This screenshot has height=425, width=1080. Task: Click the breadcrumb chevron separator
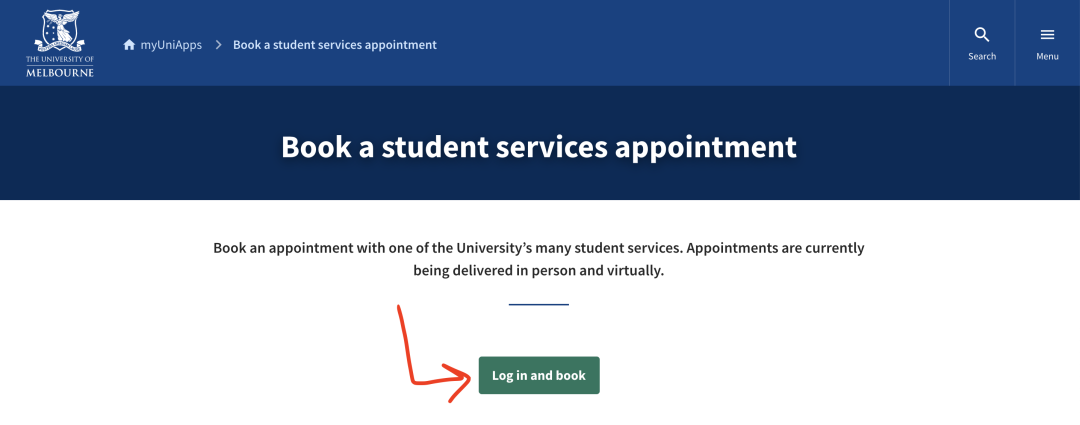pyautogui.click(x=218, y=45)
